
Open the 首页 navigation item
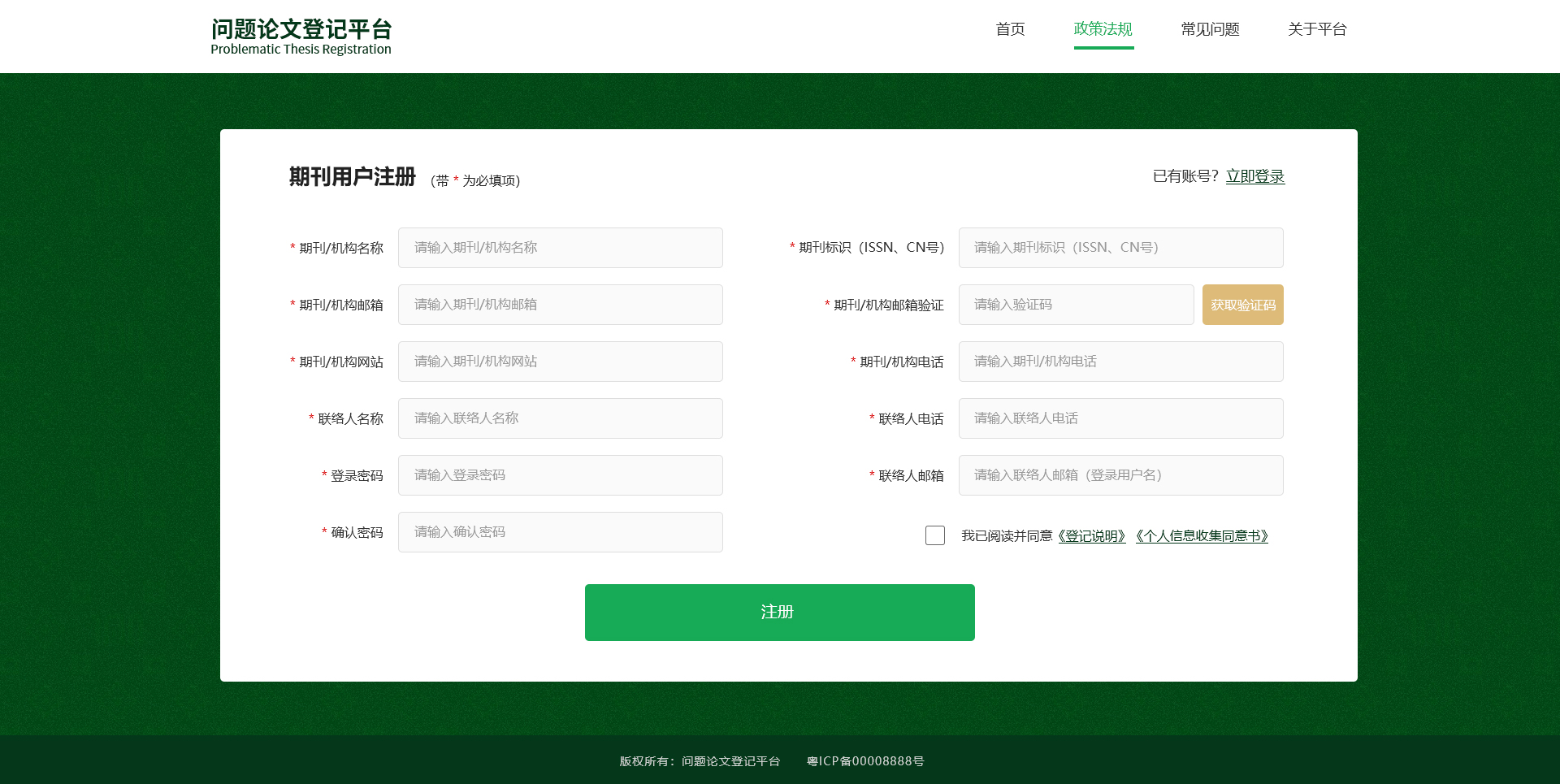1010,29
